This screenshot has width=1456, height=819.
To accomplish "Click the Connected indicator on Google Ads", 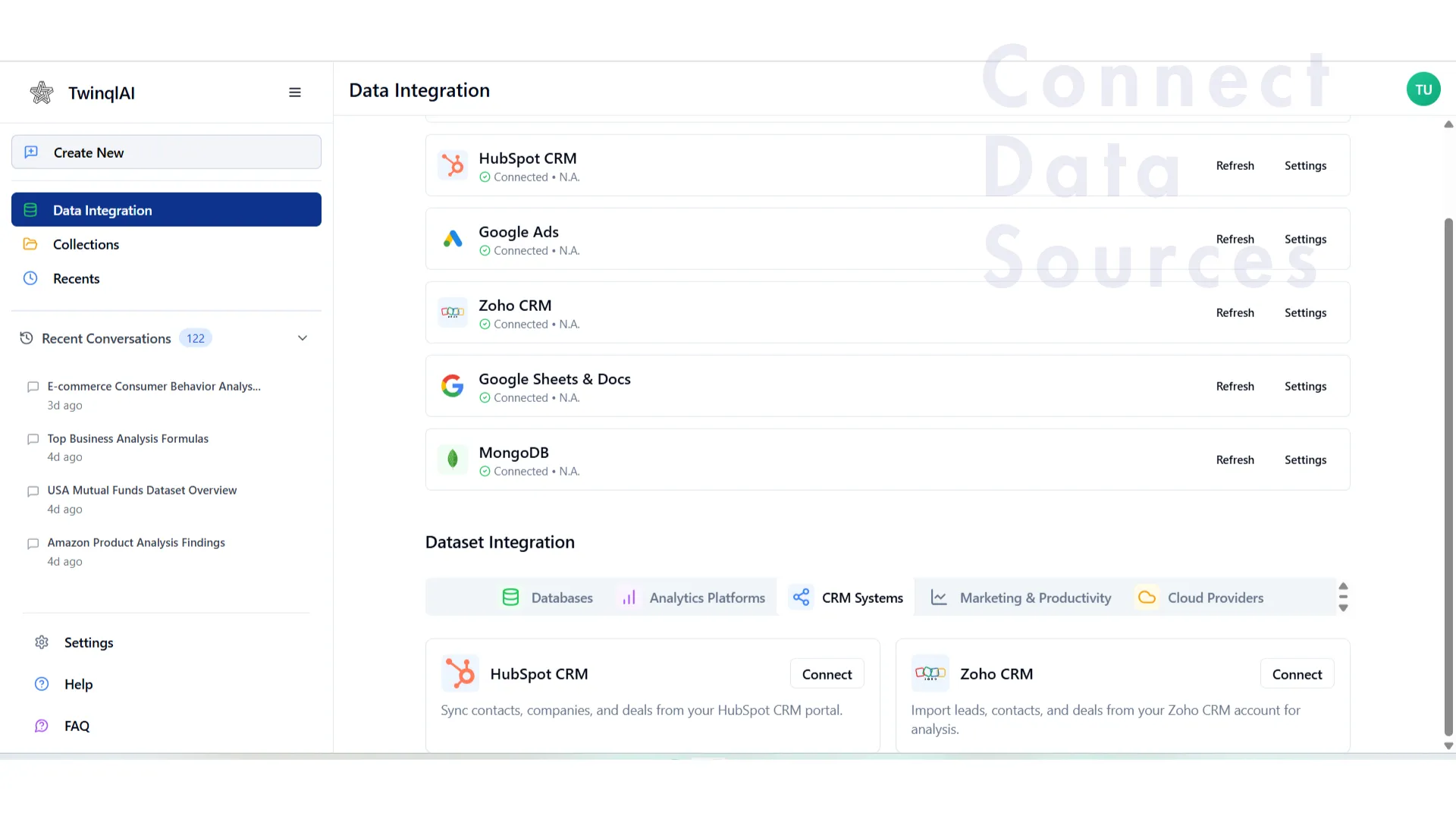I will pyautogui.click(x=485, y=250).
